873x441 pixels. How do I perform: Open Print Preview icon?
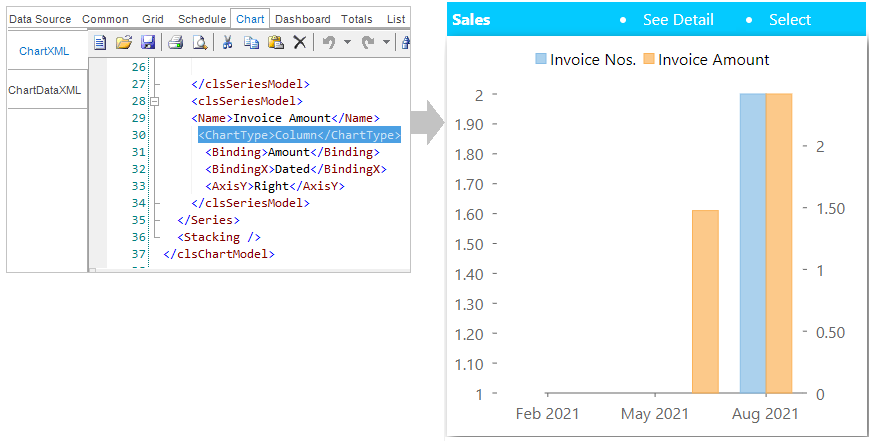coord(199,42)
